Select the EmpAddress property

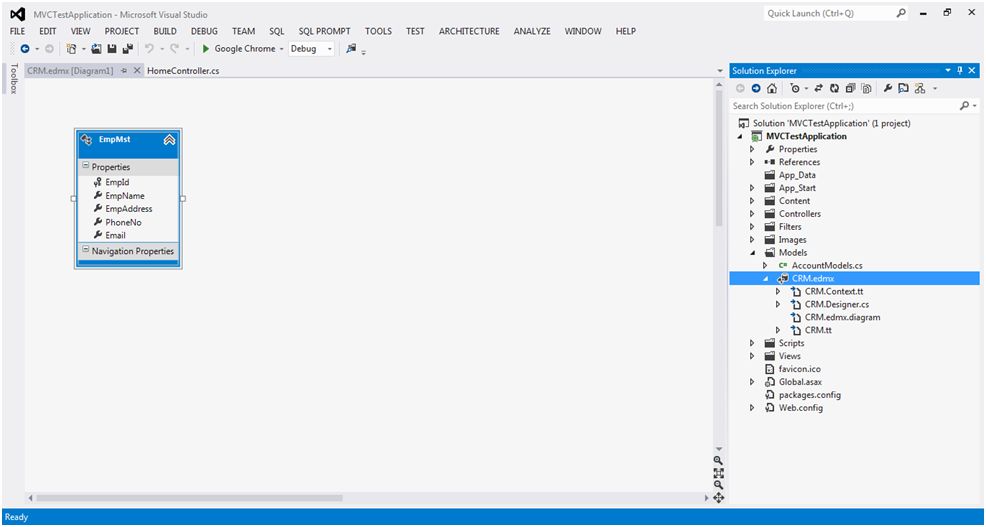click(x=128, y=209)
